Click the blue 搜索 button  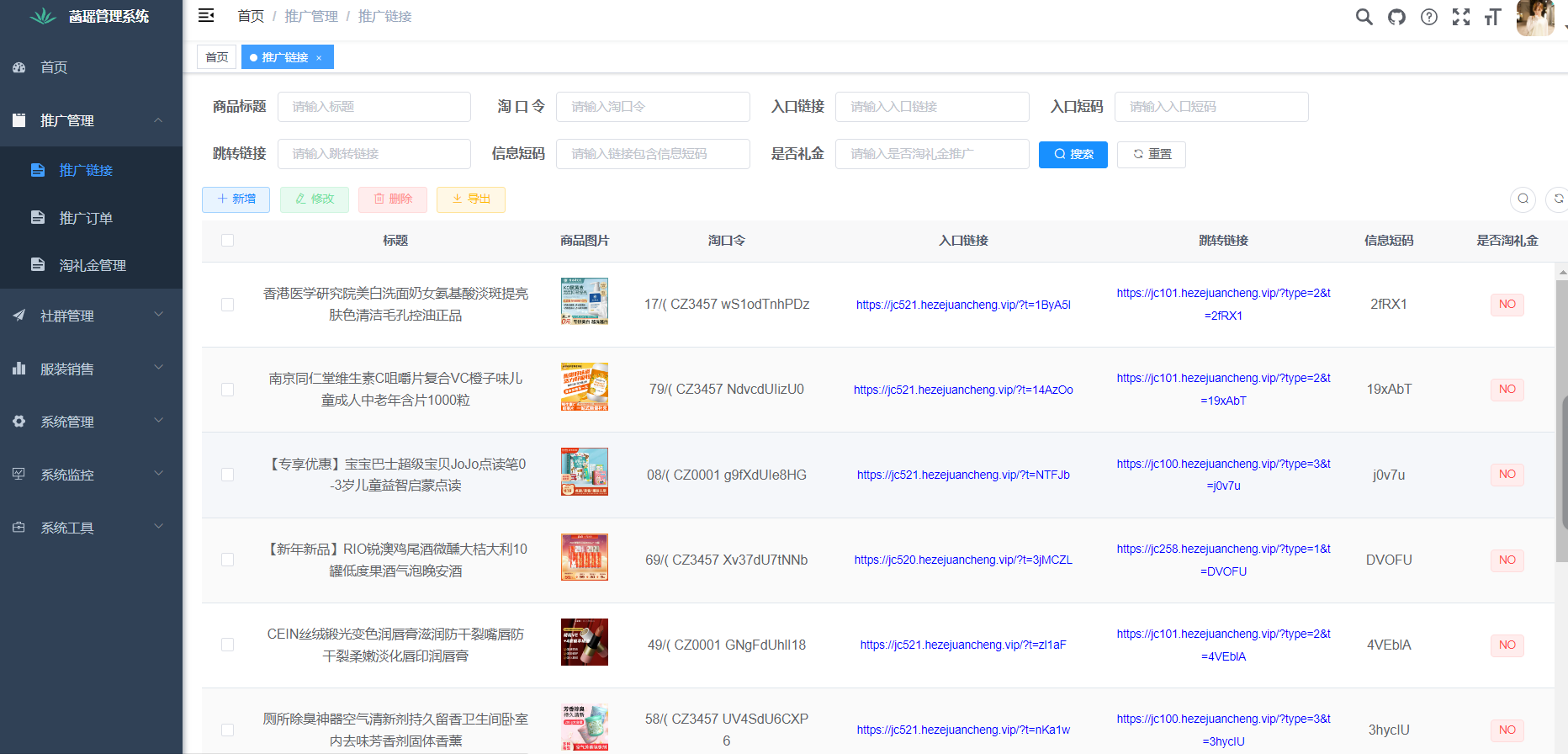[1073, 155]
